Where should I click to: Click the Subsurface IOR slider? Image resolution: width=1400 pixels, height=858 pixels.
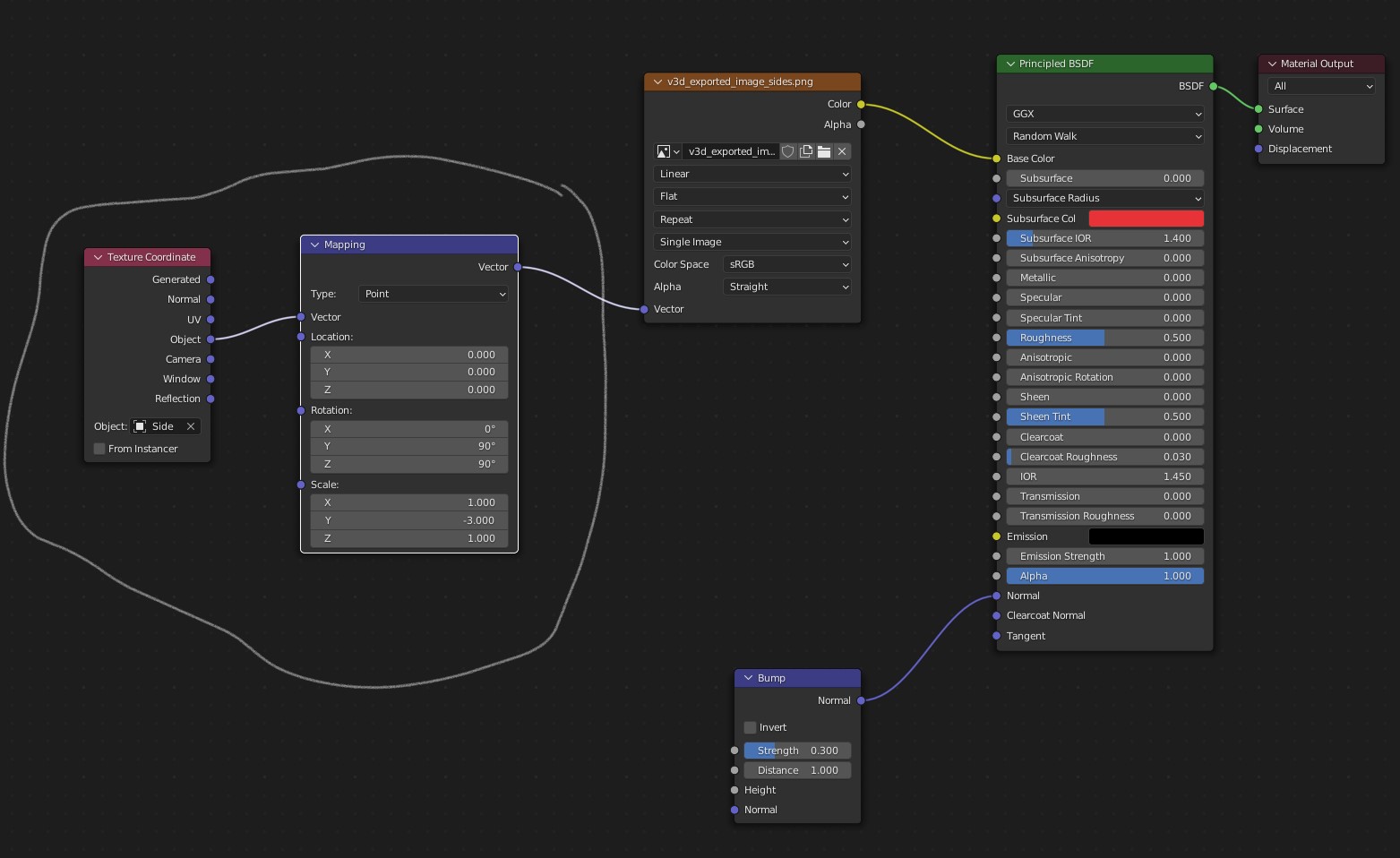coord(1105,238)
